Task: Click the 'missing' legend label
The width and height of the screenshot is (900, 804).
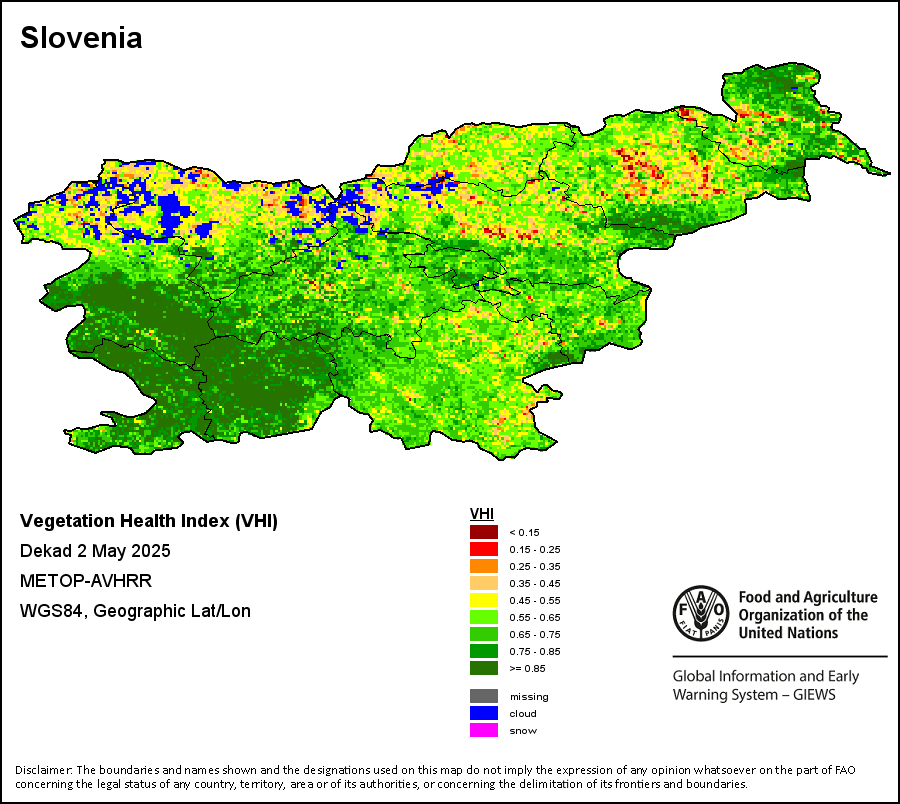Action: pyautogui.click(x=529, y=697)
